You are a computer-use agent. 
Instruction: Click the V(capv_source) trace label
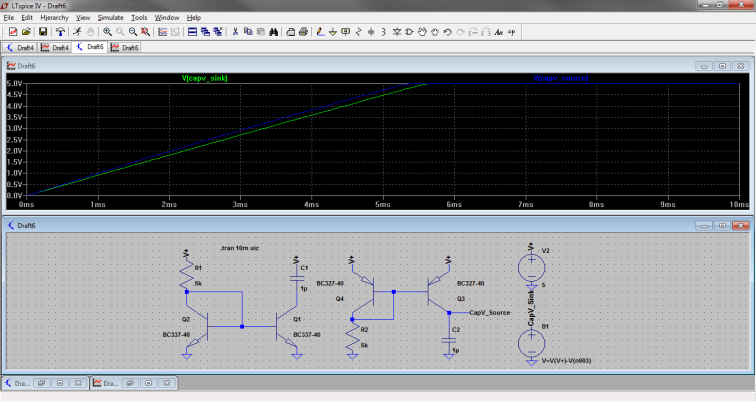pyautogui.click(x=561, y=78)
